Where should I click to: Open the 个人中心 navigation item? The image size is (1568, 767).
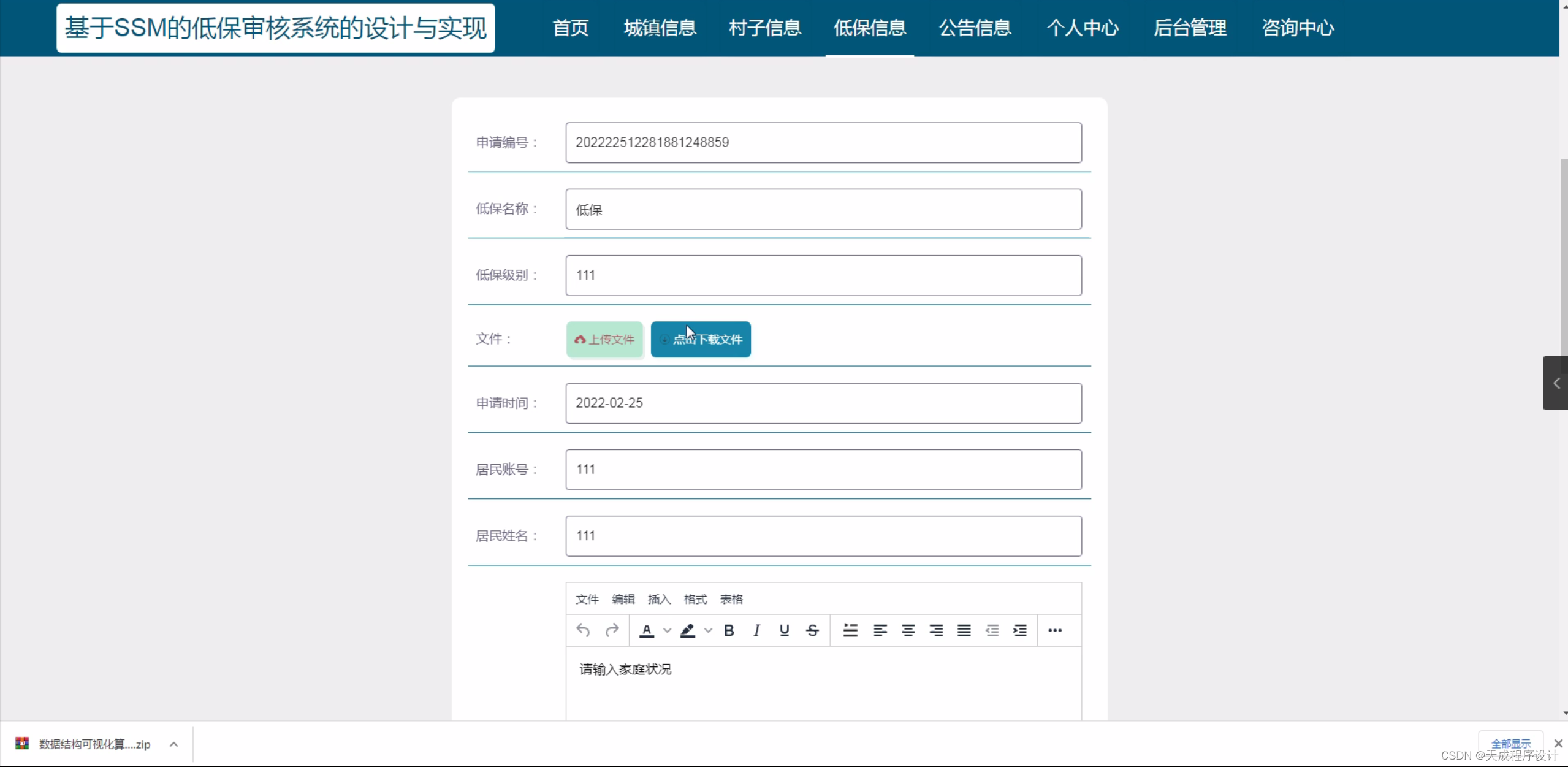point(1083,28)
